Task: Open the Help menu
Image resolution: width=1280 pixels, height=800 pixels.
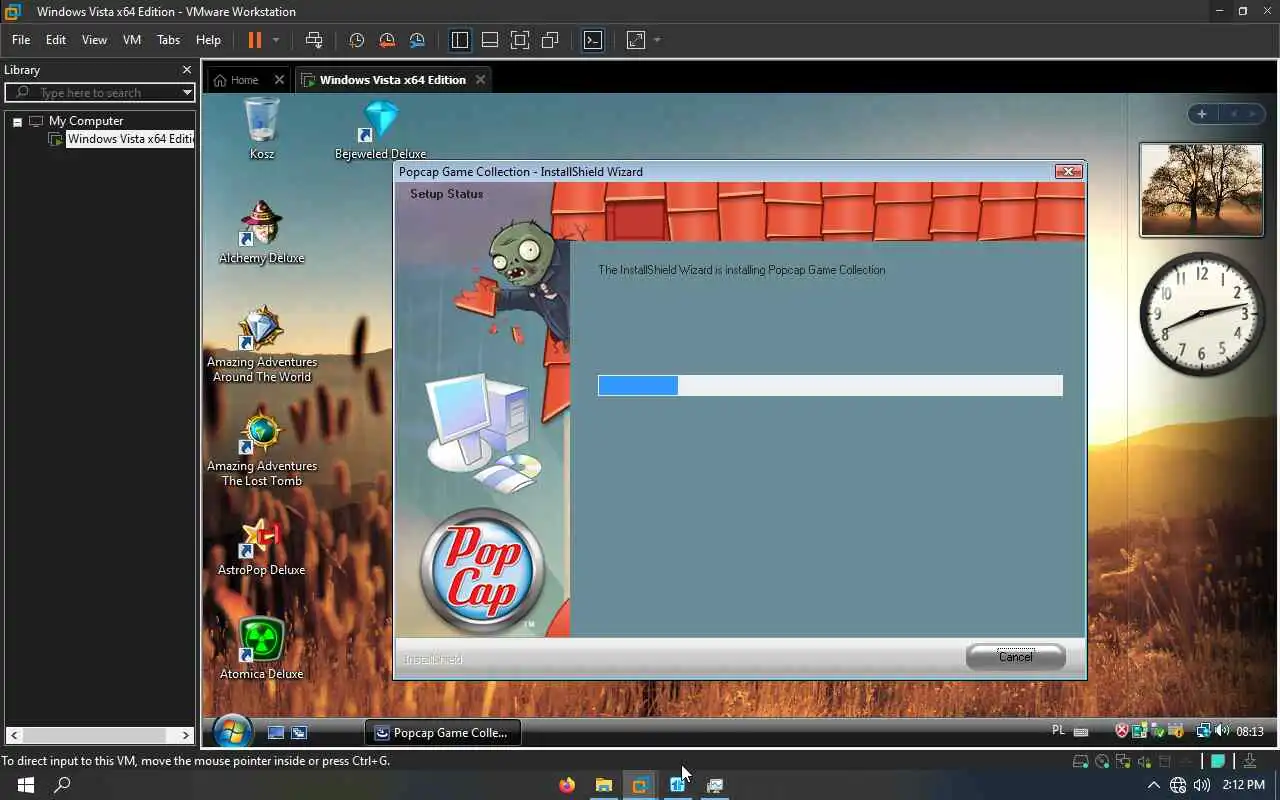Action: [x=208, y=40]
